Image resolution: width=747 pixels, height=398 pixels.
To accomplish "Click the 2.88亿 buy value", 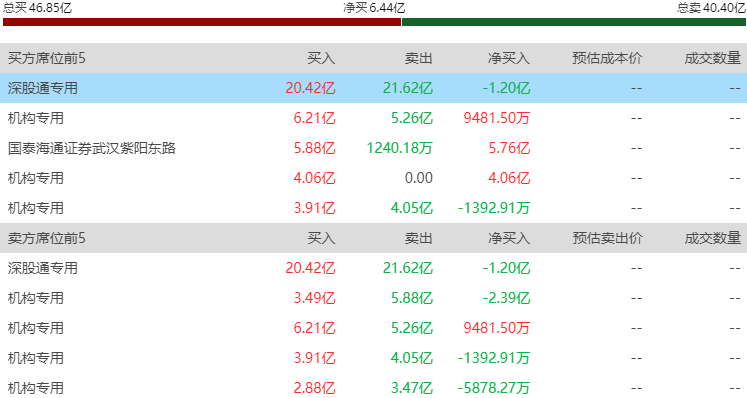I will coord(314,388).
